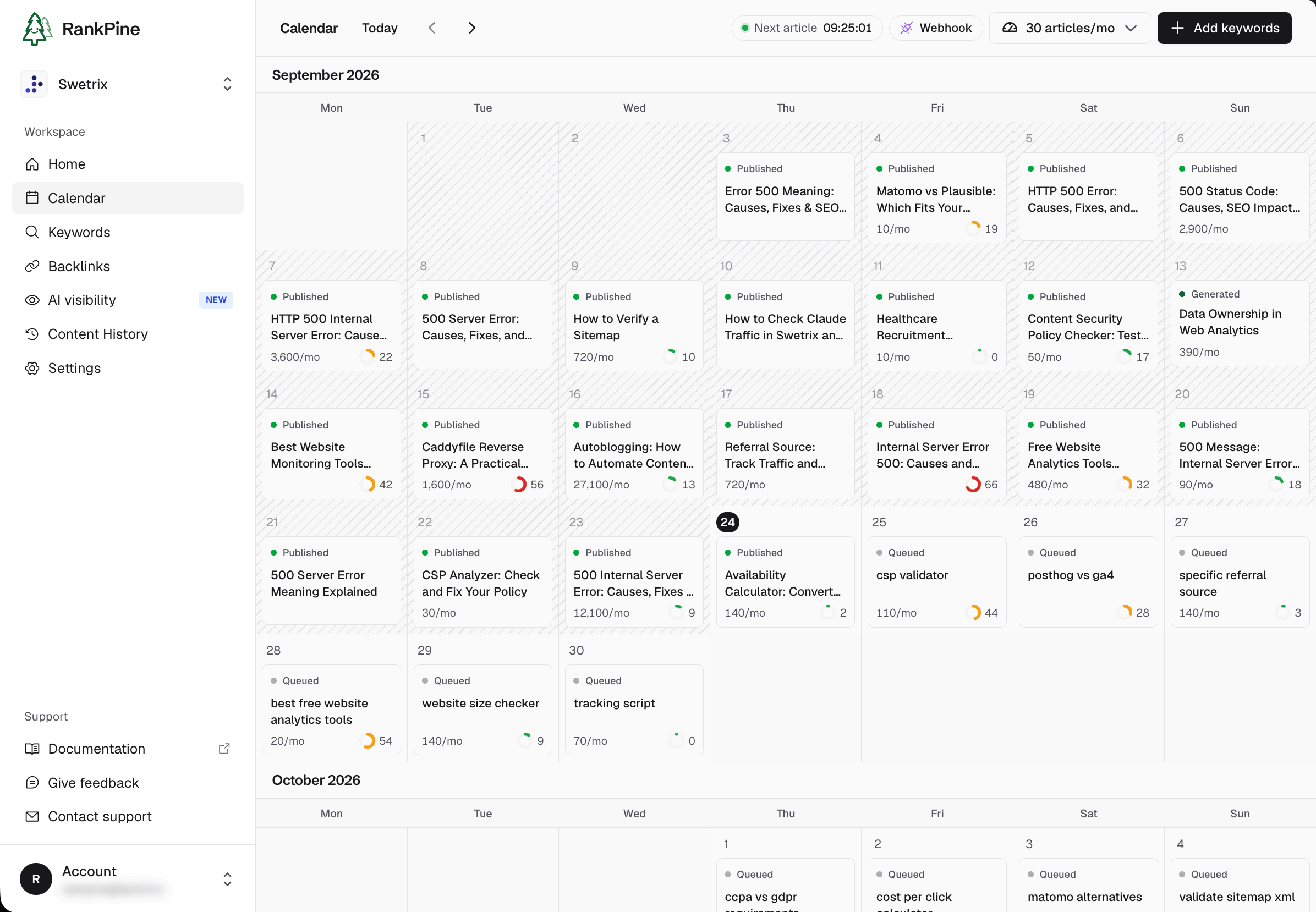Open the Give feedback link
The height and width of the screenshot is (912, 1316).
coord(128,783)
